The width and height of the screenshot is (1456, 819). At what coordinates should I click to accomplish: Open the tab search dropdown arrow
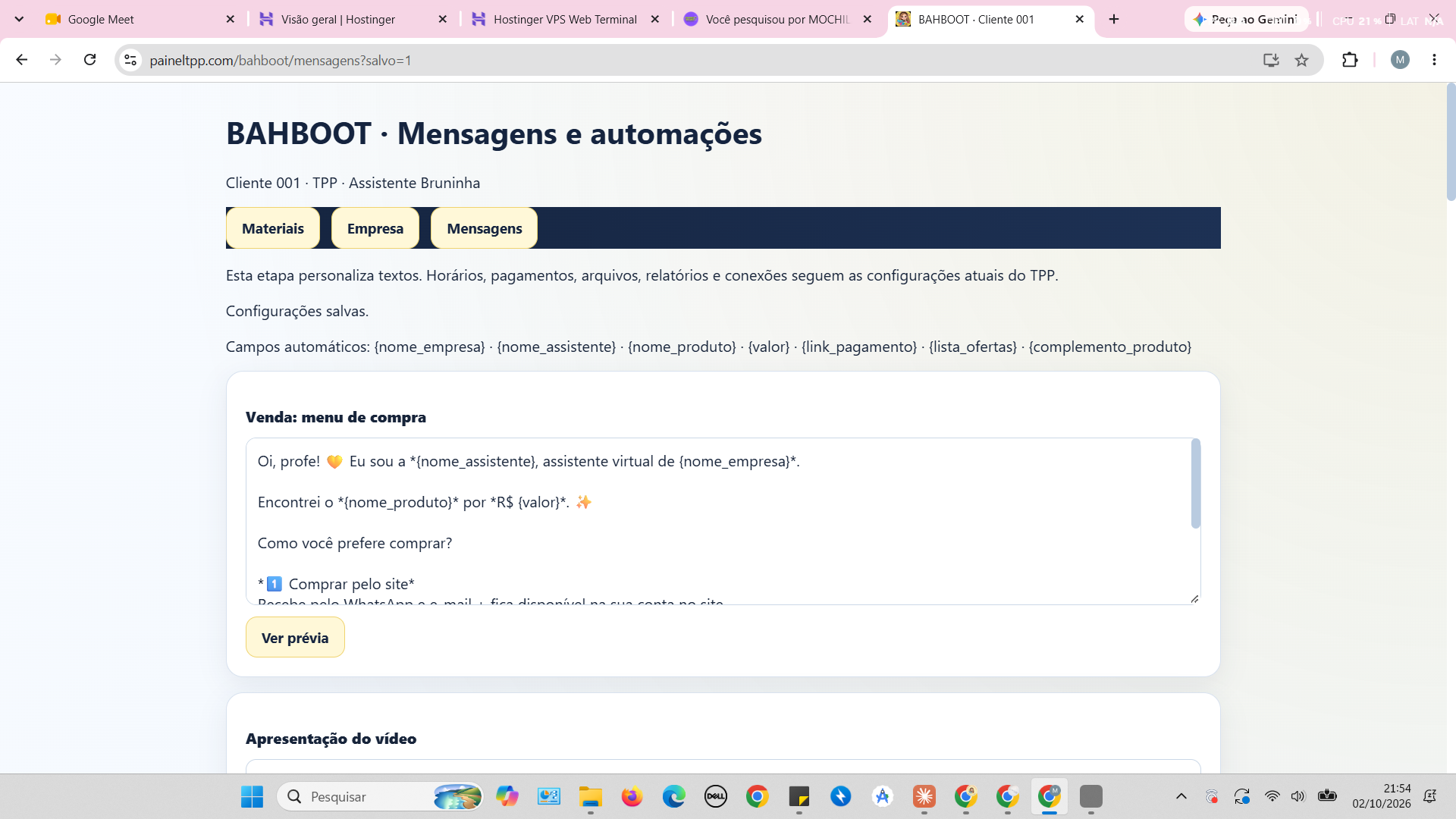point(19,19)
